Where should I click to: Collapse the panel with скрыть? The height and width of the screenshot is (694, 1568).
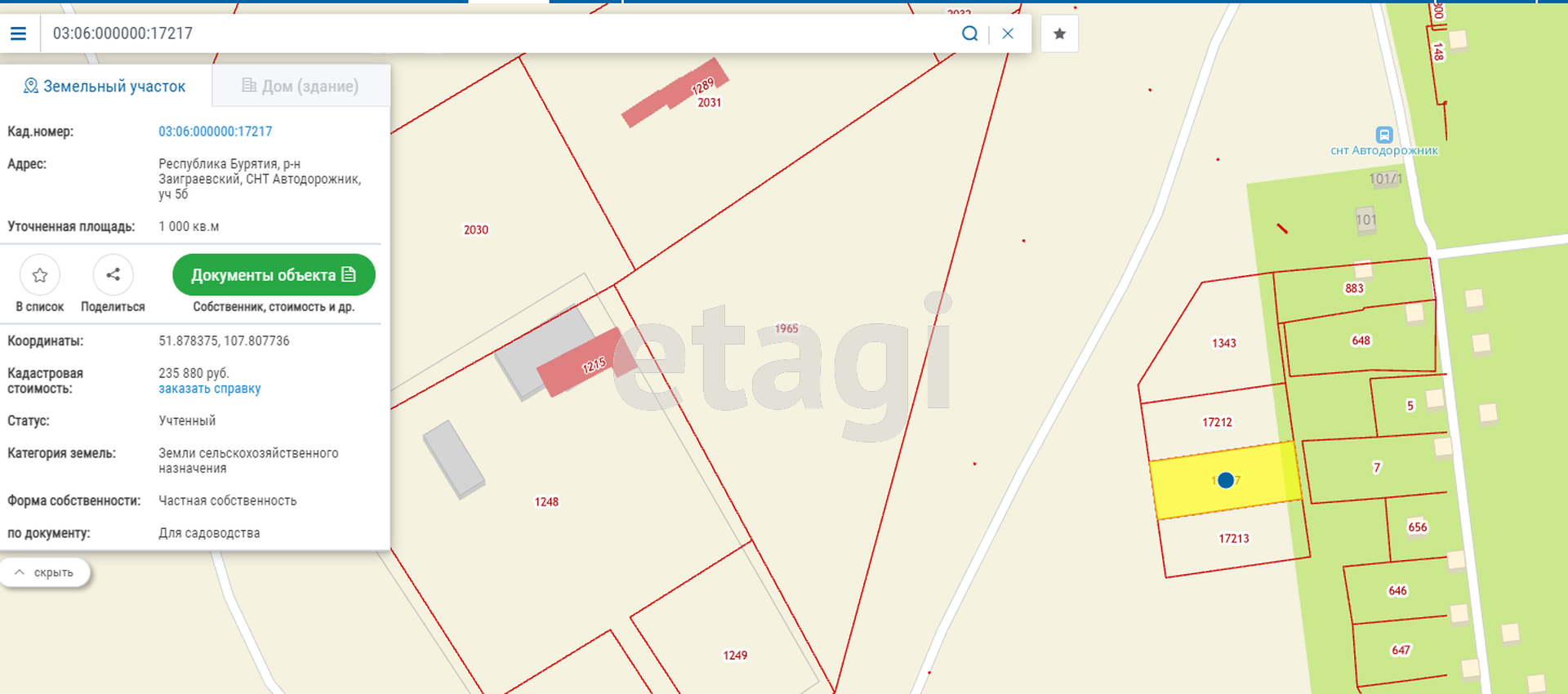click(x=45, y=572)
